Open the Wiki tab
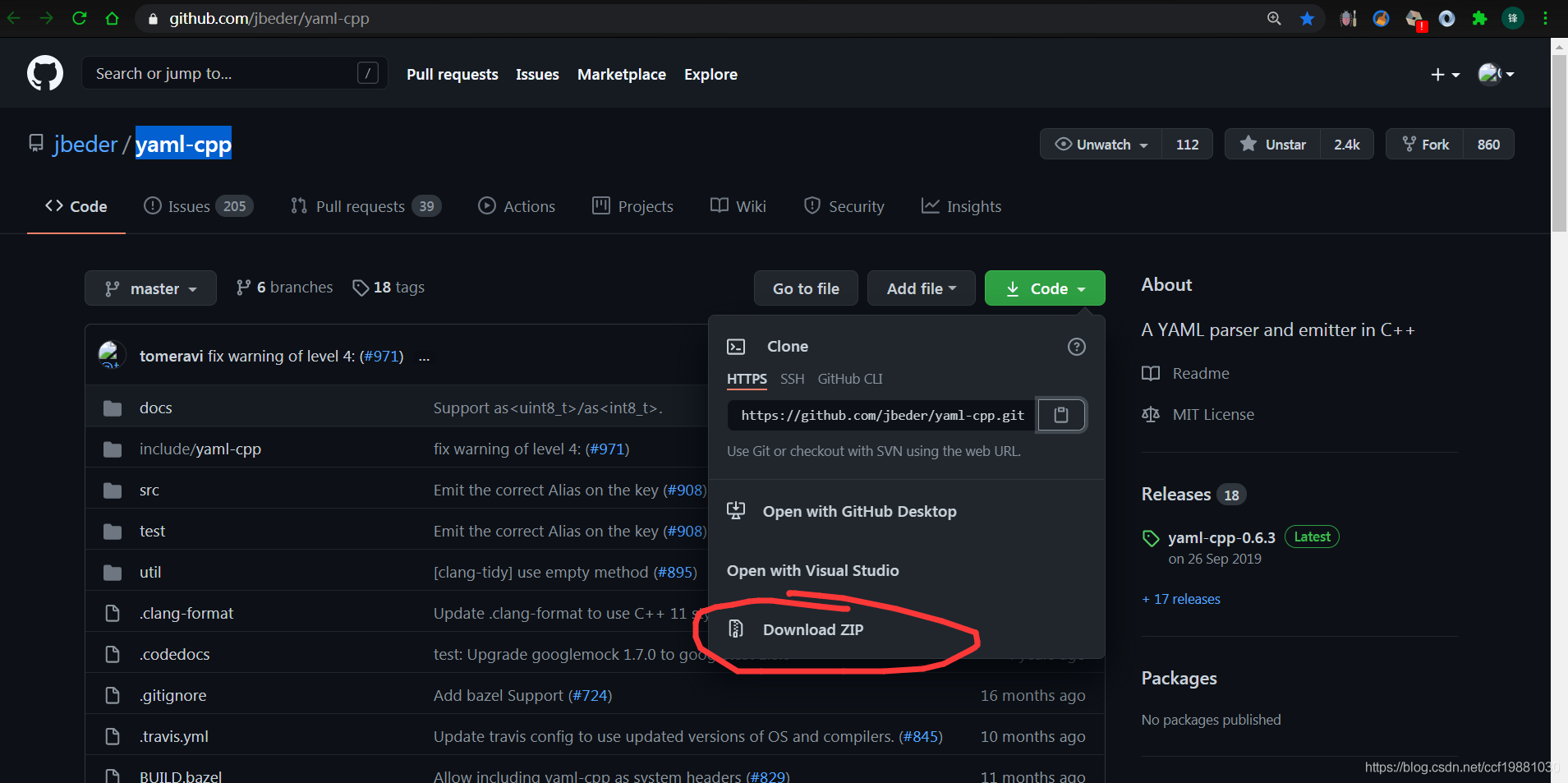The image size is (1568, 783). (x=738, y=206)
